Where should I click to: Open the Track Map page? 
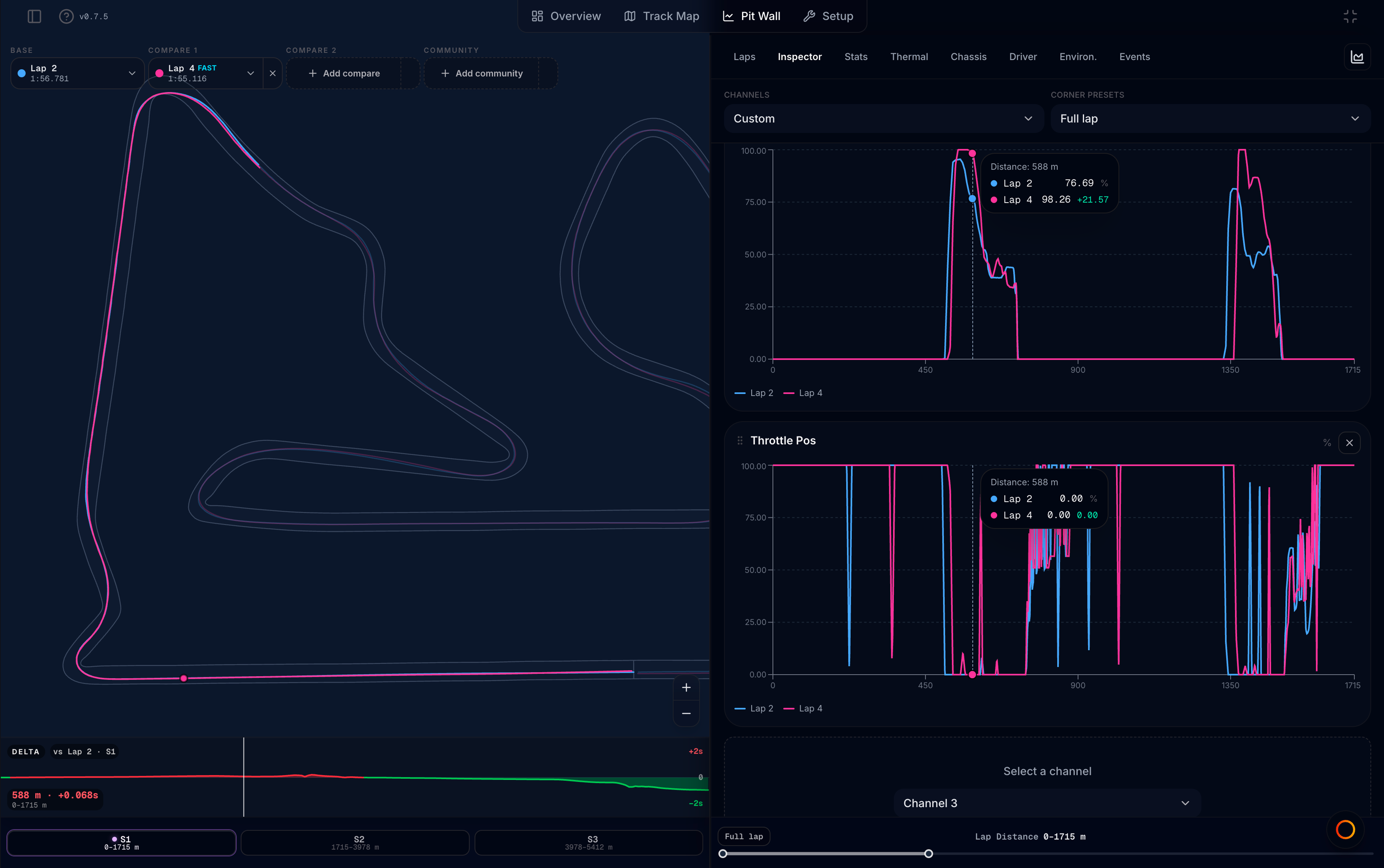pos(661,16)
